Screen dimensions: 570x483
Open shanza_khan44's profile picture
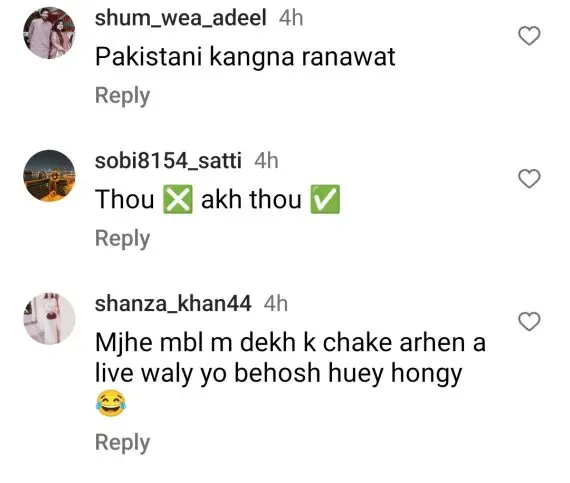49,318
